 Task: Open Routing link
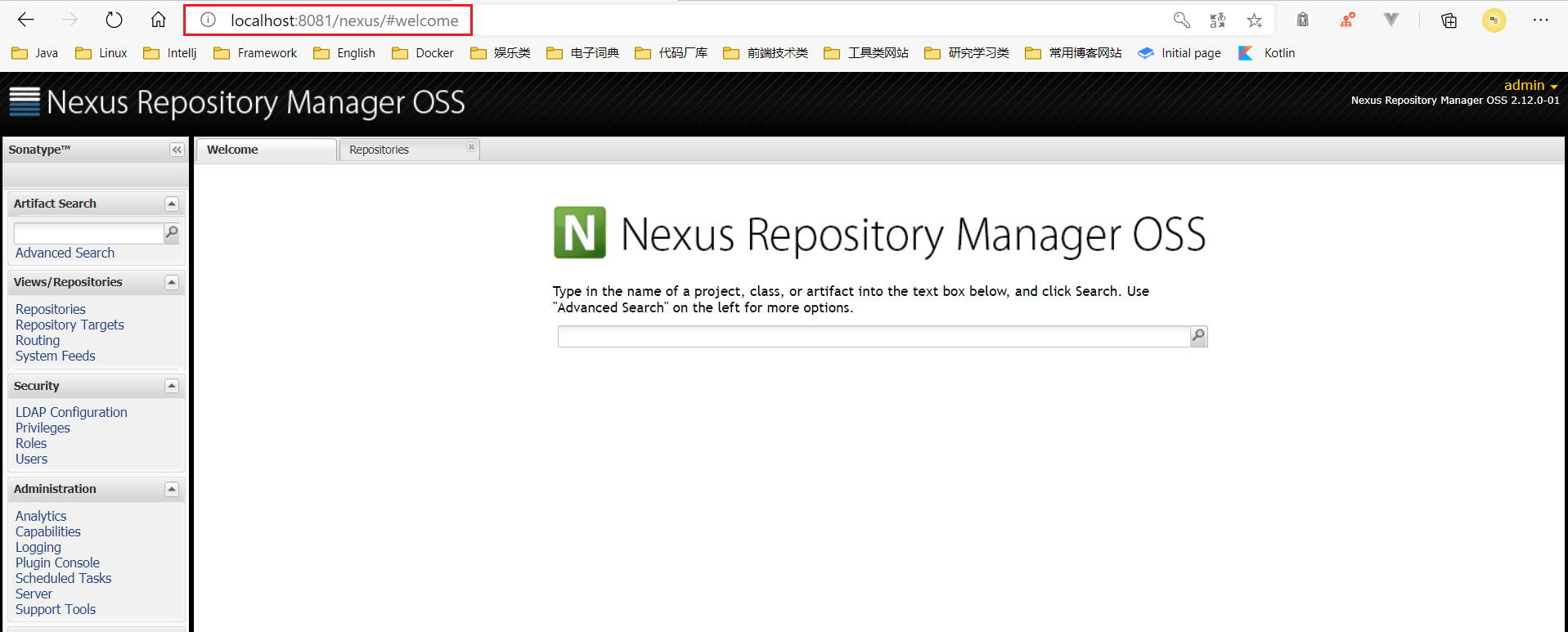tap(38, 340)
